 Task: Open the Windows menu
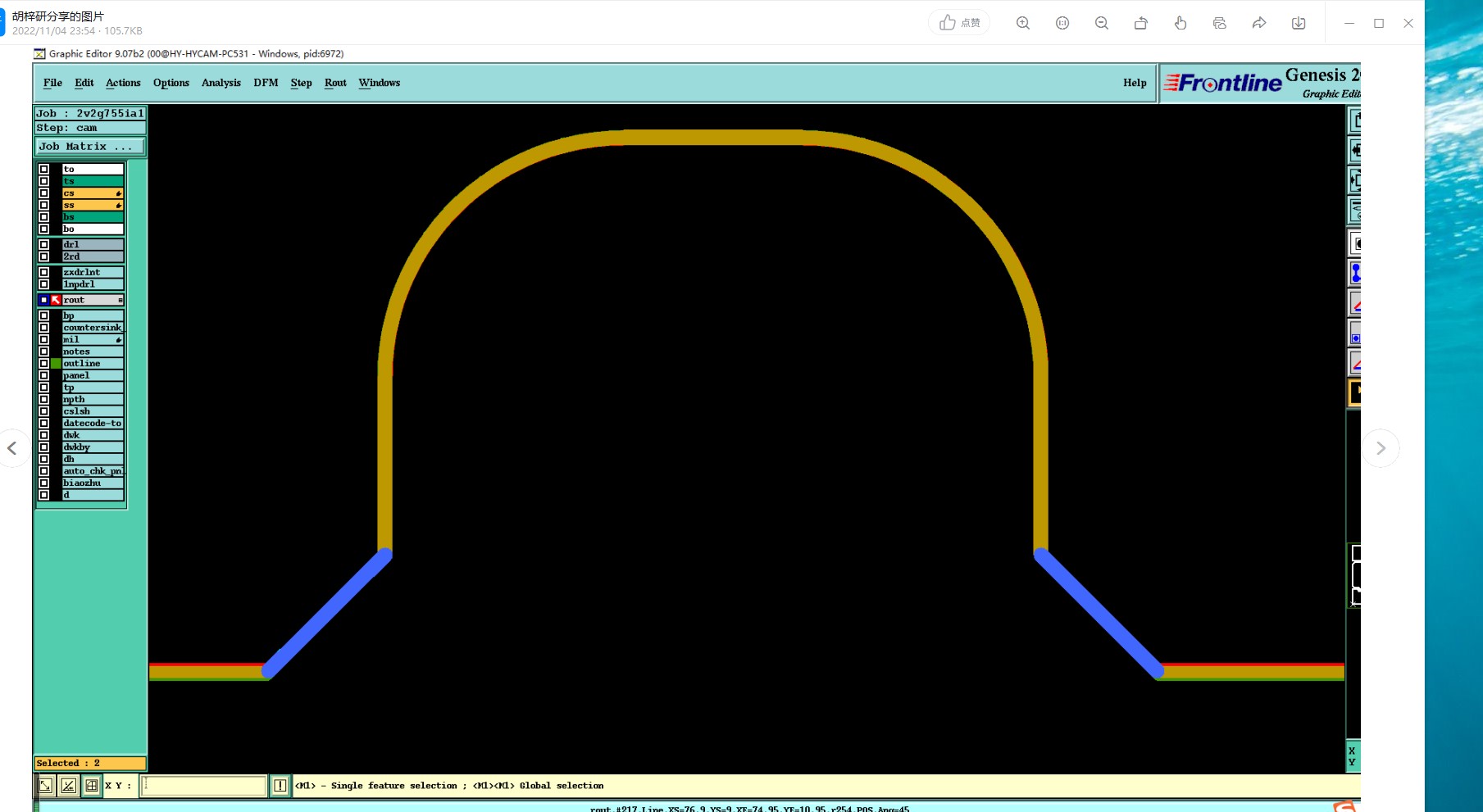point(380,83)
